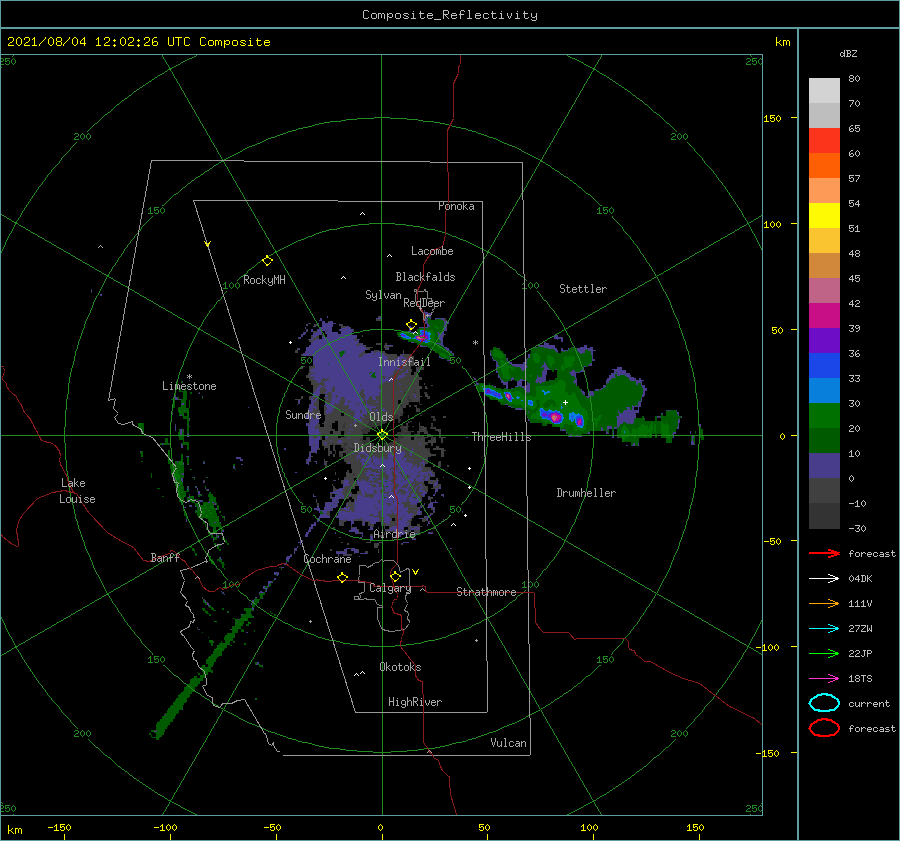Screen dimensions: 900x841
Task: Pick the bright green 20-30 dBZ swatch
Action: [824, 416]
